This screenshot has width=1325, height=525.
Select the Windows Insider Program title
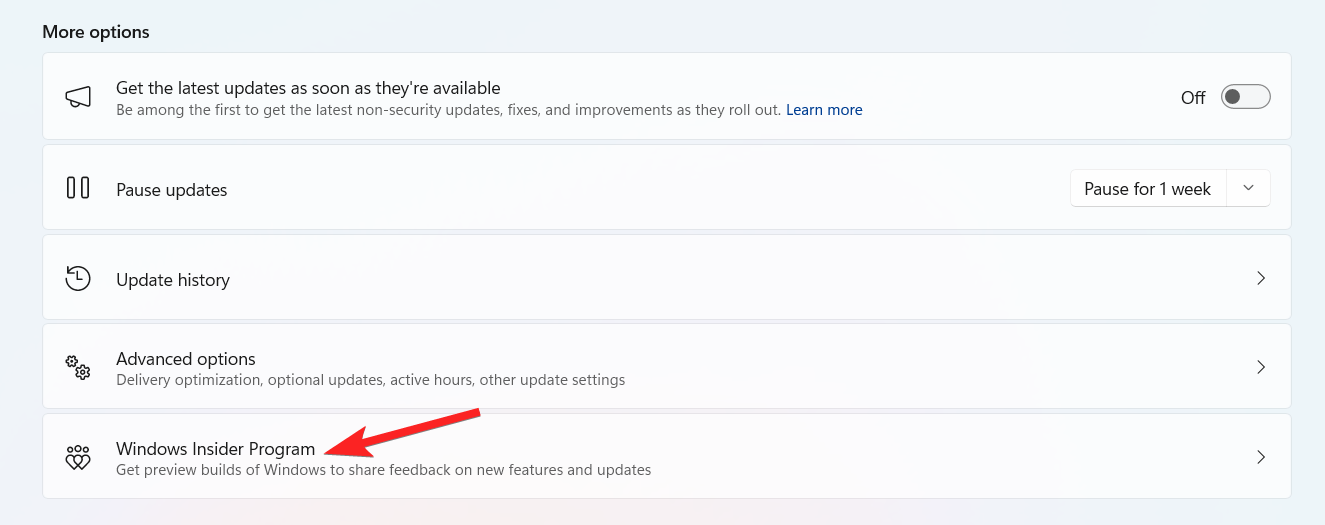[215, 449]
